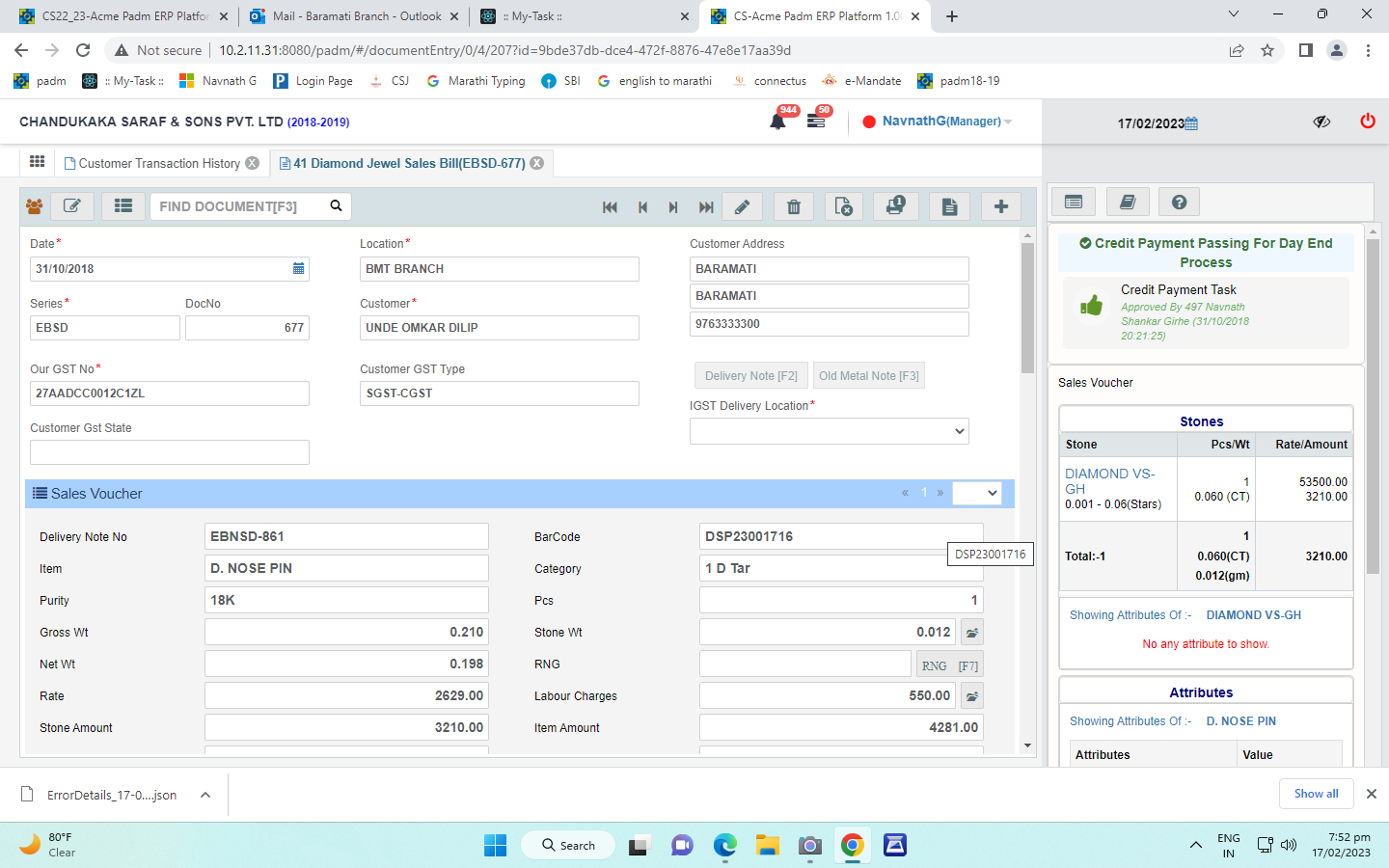Open the table list panel button on right
The height and width of the screenshot is (868, 1389).
coord(1074,202)
